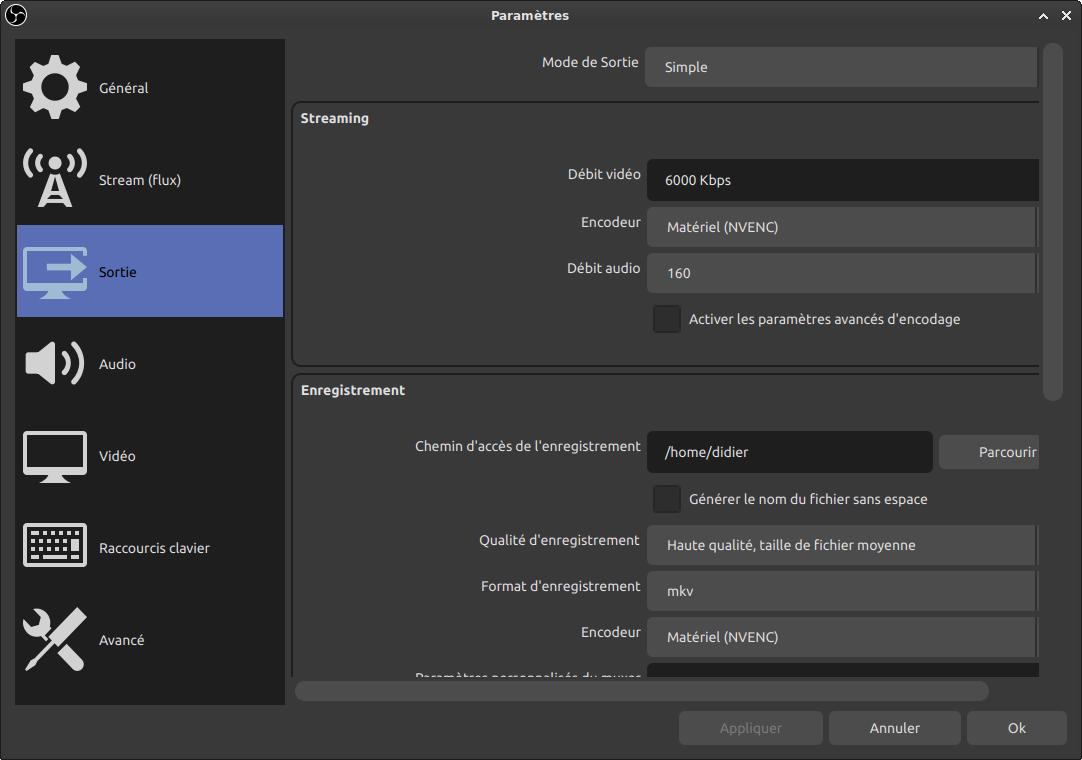Expand the Streaming Encodeur dropdown
The width and height of the screenshot is (1082, 760).
tap(840, 227)
